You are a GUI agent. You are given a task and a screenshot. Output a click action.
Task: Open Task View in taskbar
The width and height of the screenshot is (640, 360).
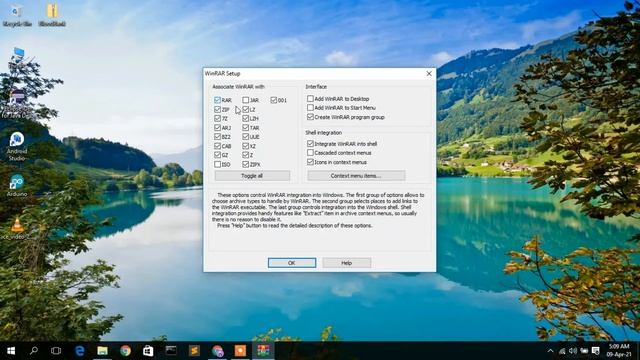(56, 351)
